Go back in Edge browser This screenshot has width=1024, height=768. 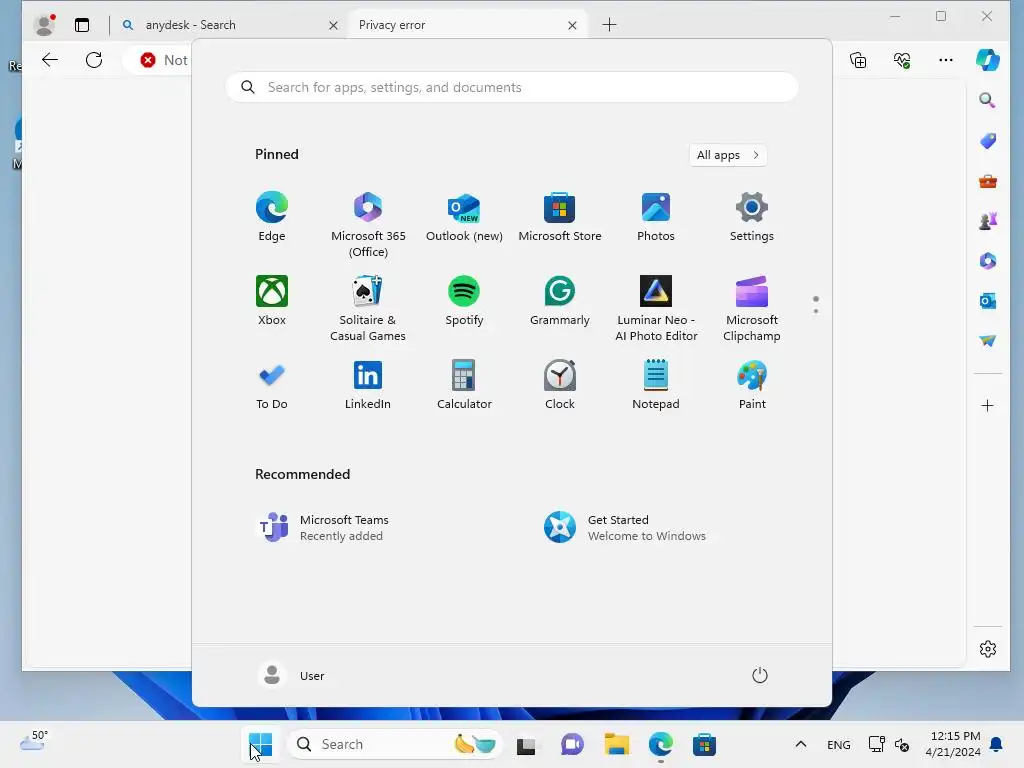pyautogui.click(x=50, y=60)
